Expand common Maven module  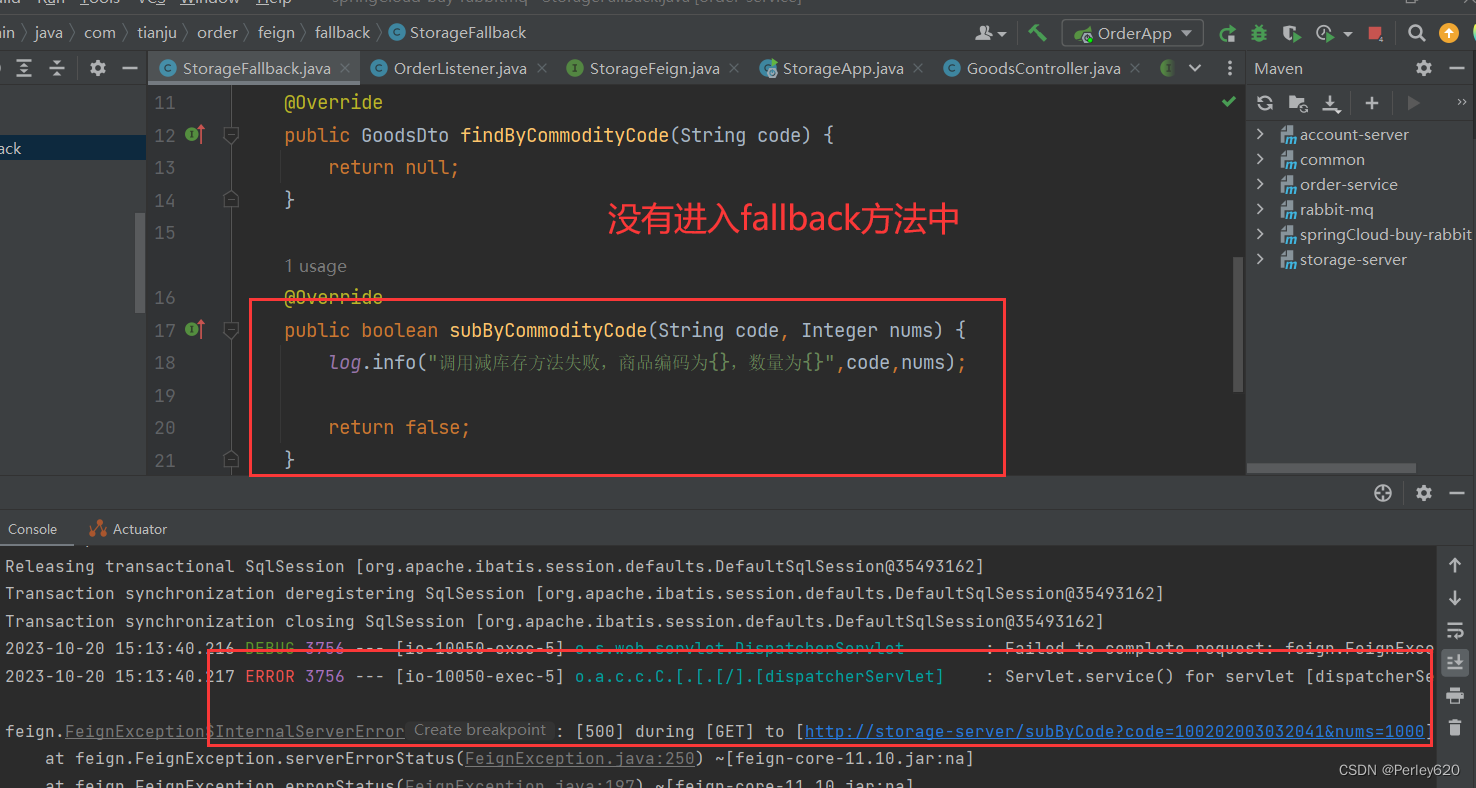(x=1261, y=159)
